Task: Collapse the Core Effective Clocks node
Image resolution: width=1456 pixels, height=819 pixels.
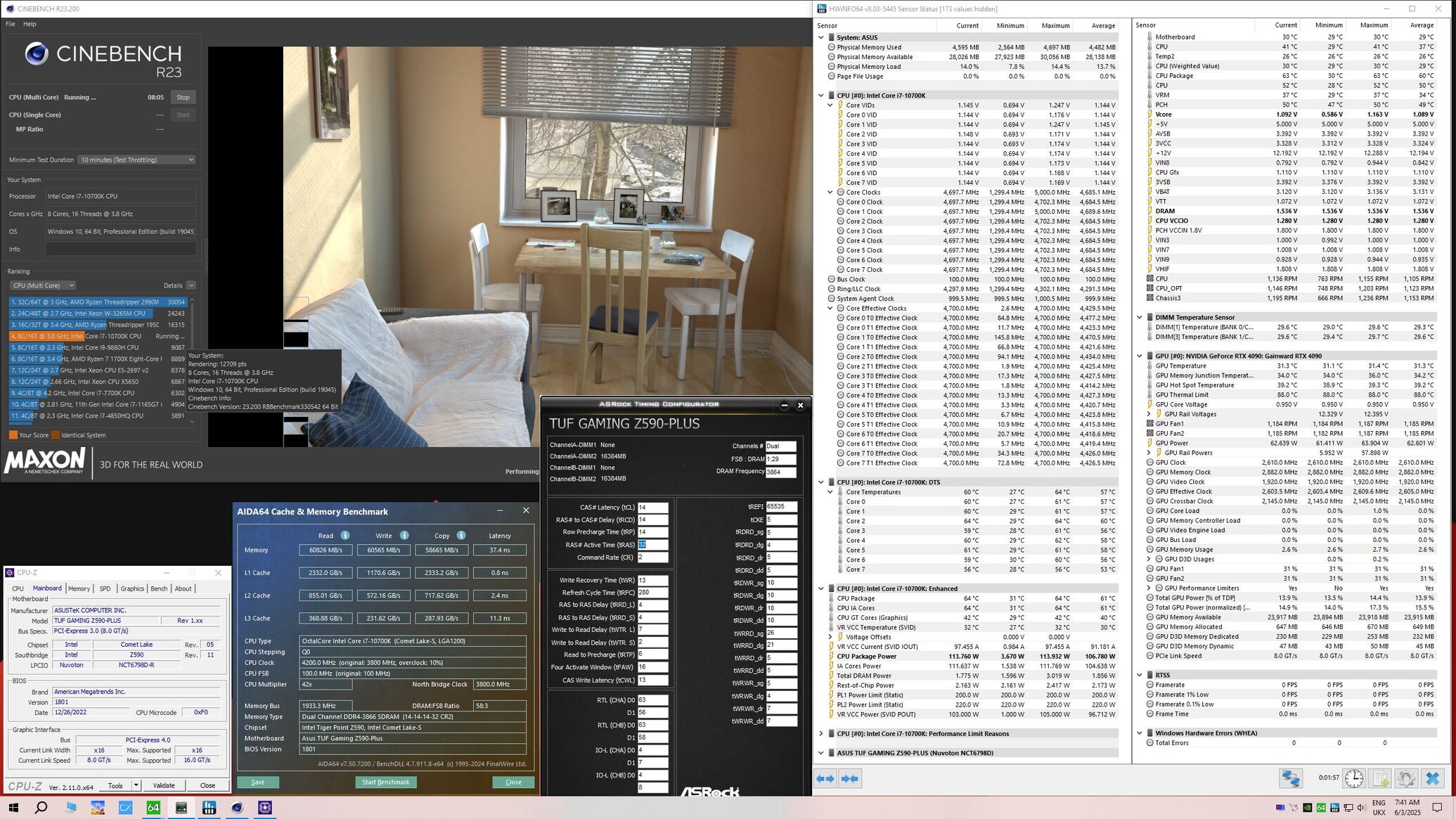Action: pyautogui.click(x=830, y=308)
